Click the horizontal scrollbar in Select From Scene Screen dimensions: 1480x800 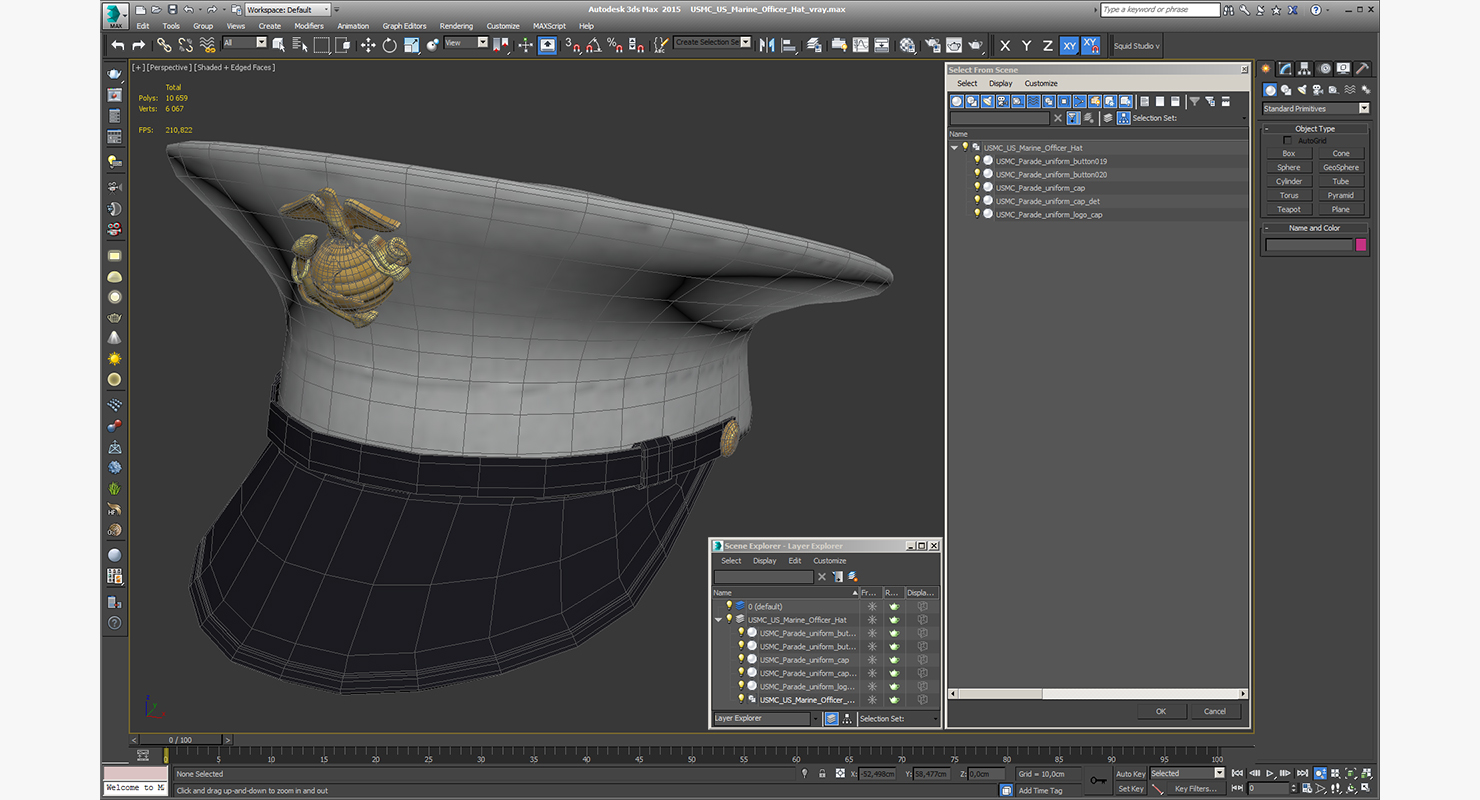click(999, 693)
